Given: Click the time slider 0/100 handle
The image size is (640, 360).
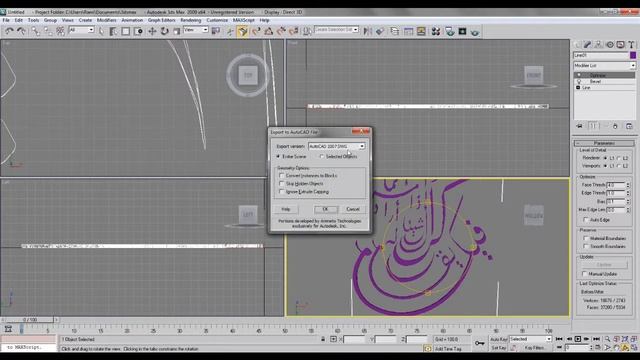Looking at the screenshot, I should point(30,320).
